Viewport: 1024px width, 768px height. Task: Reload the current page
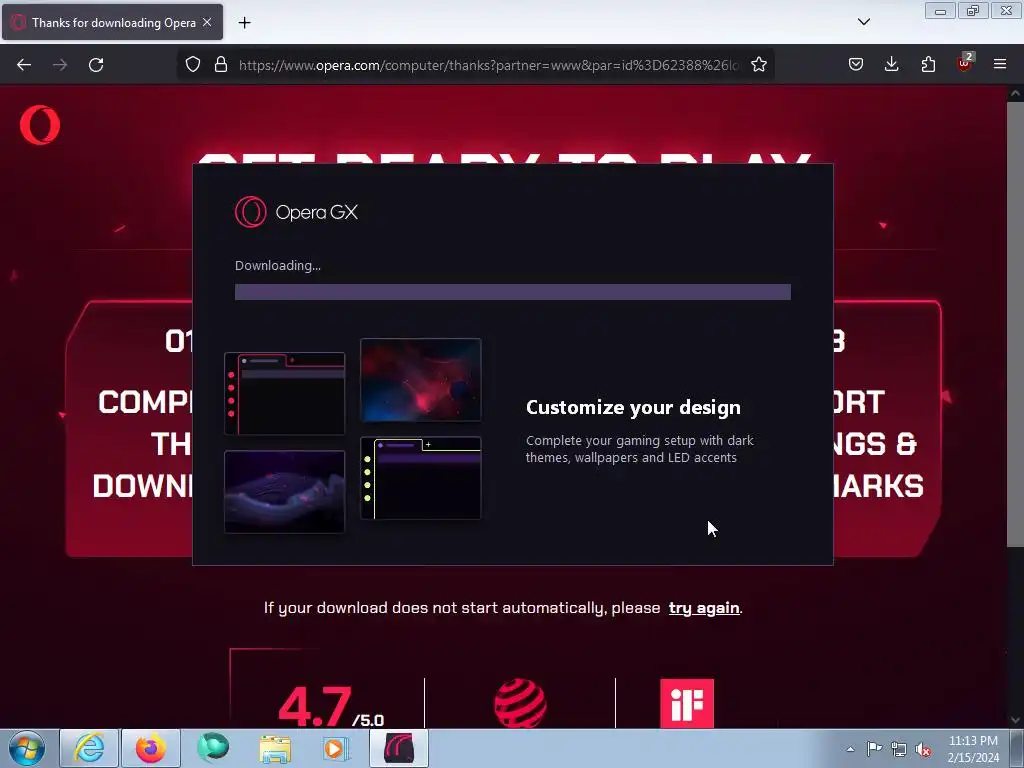click(x=96, y=65)
